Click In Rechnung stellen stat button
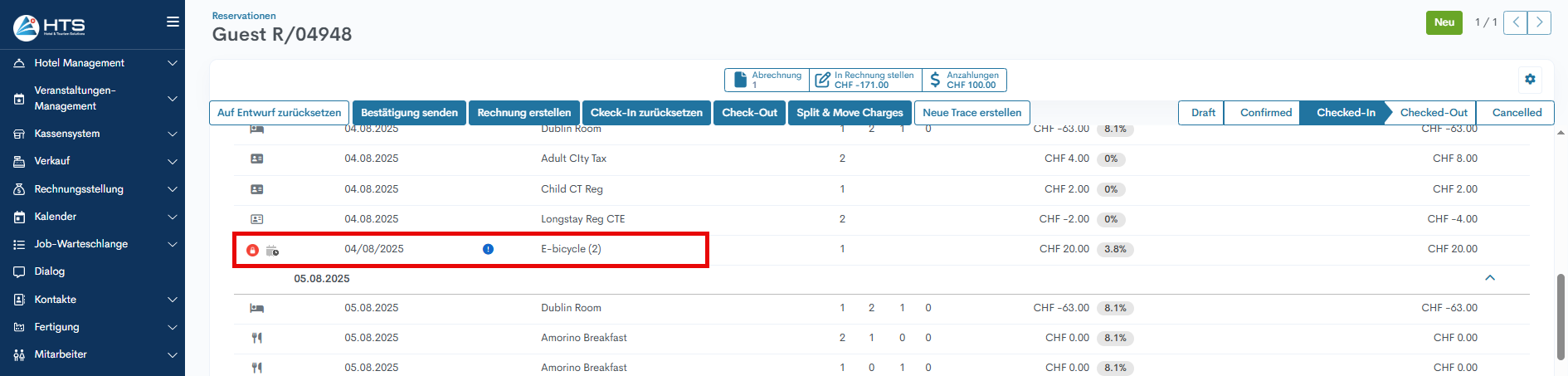Screen dimensions: 1568x376 tap(865, 80)
